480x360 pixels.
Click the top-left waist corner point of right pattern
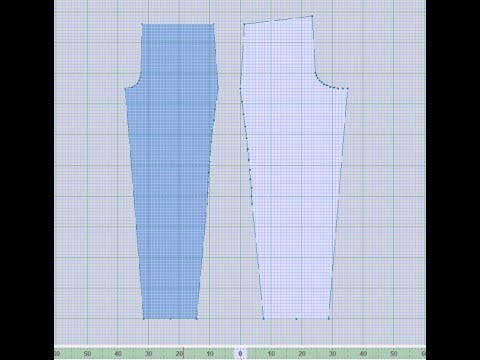[245, 24]
